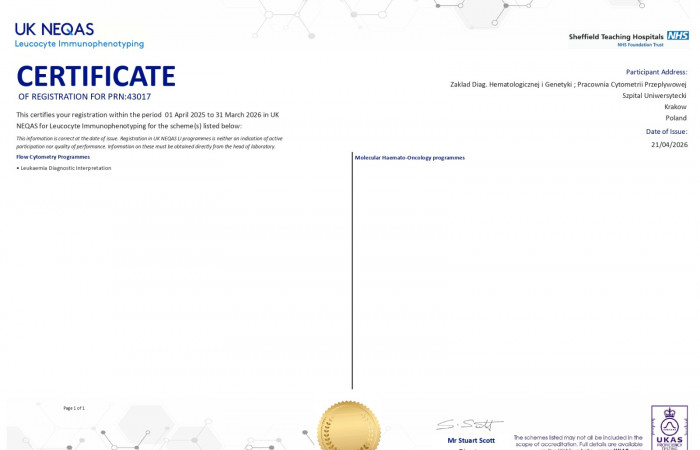This screenshot has height=450, width=700.
Task: Click 'Page 1 of 1' footer text
Action: click(74, 408)
